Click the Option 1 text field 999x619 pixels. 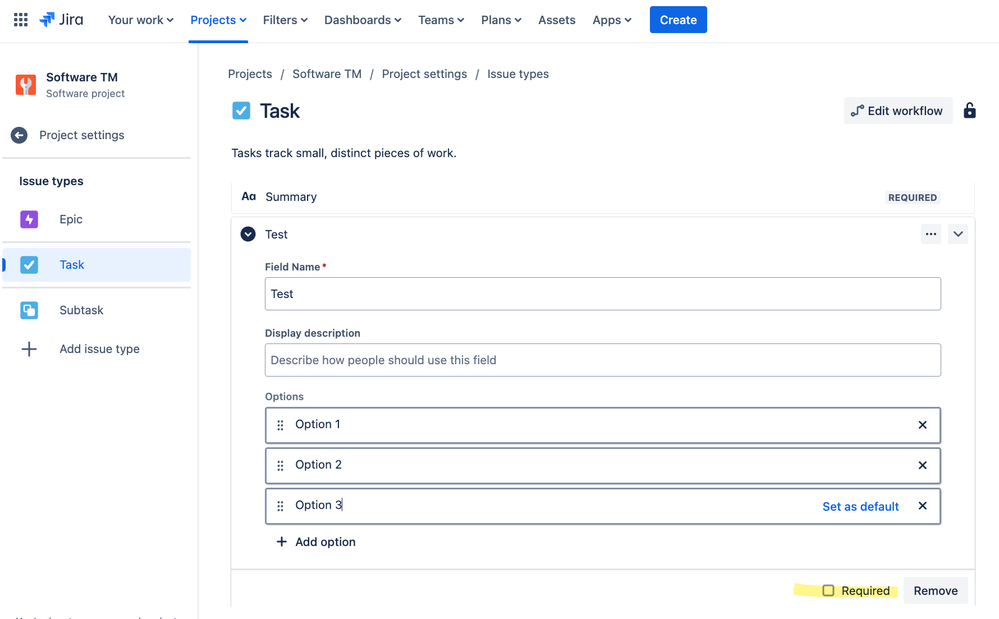point(603,425)
